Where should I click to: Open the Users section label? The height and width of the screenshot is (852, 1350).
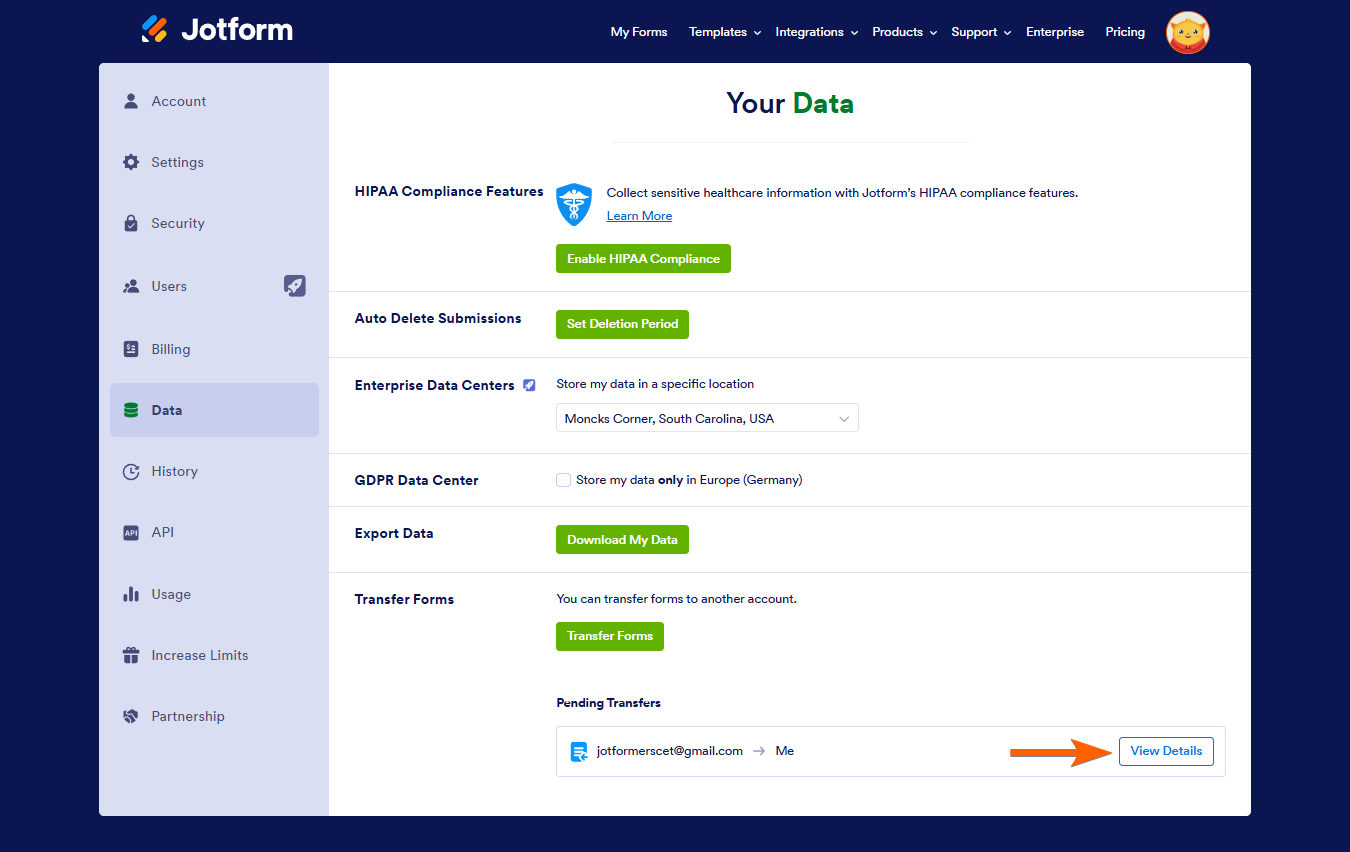(x=169, y=286)
